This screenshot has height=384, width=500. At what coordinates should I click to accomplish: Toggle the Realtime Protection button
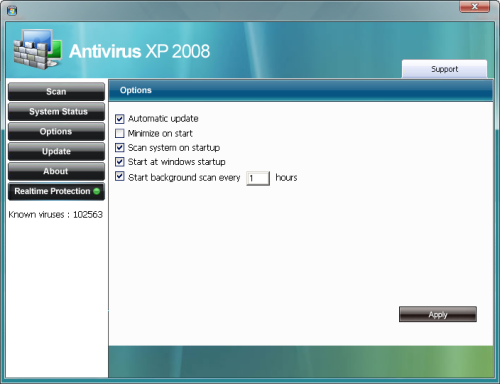(x=56, y=191)
